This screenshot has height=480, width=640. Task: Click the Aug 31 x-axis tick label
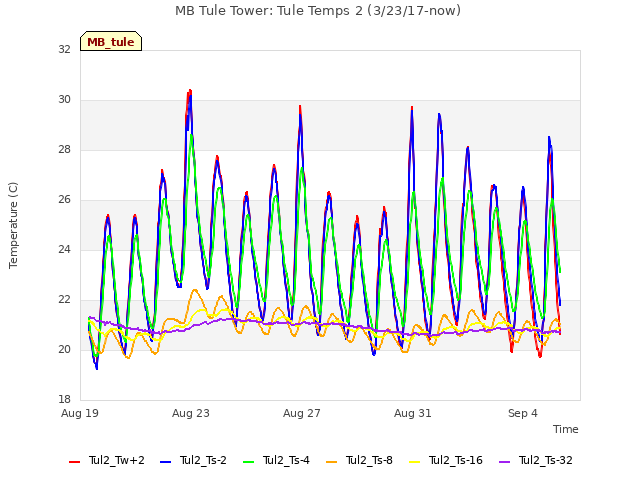413,413
